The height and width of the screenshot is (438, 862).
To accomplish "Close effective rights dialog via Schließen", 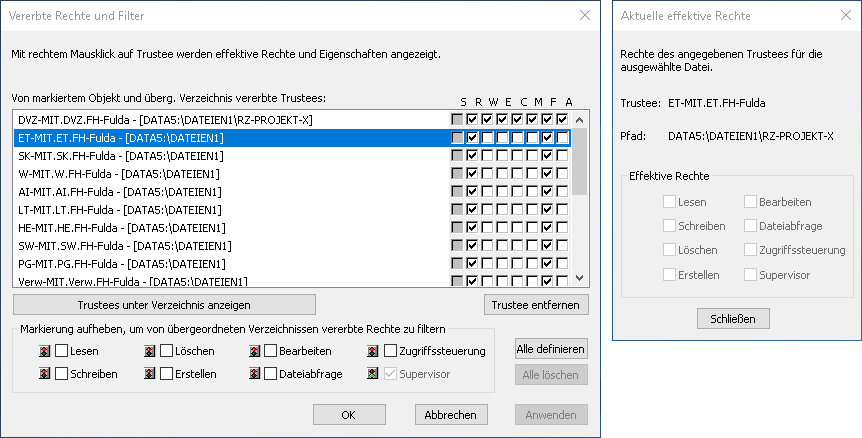I will [733, 318].
